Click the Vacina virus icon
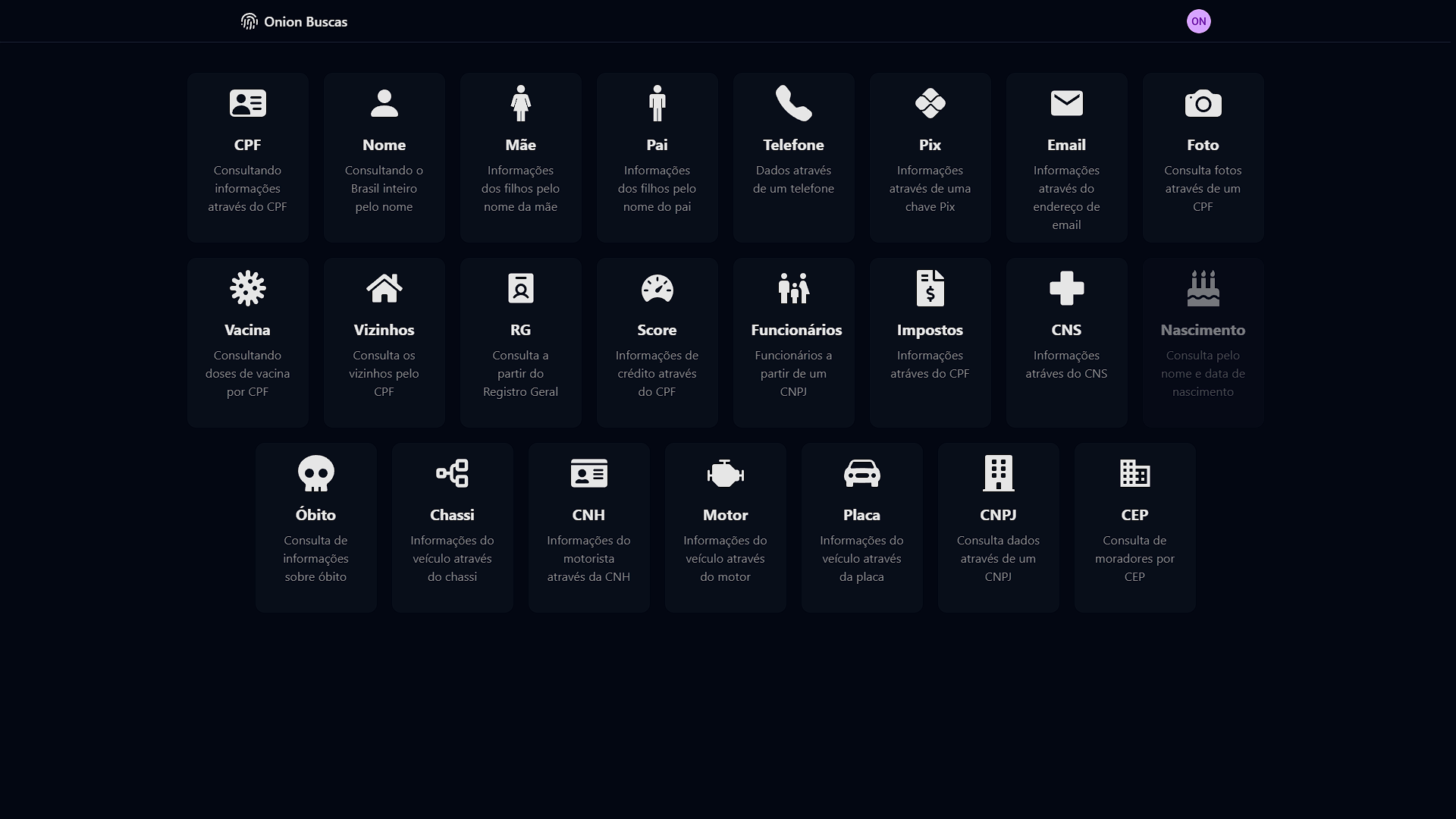The image size is (1456, 819). 248,288
